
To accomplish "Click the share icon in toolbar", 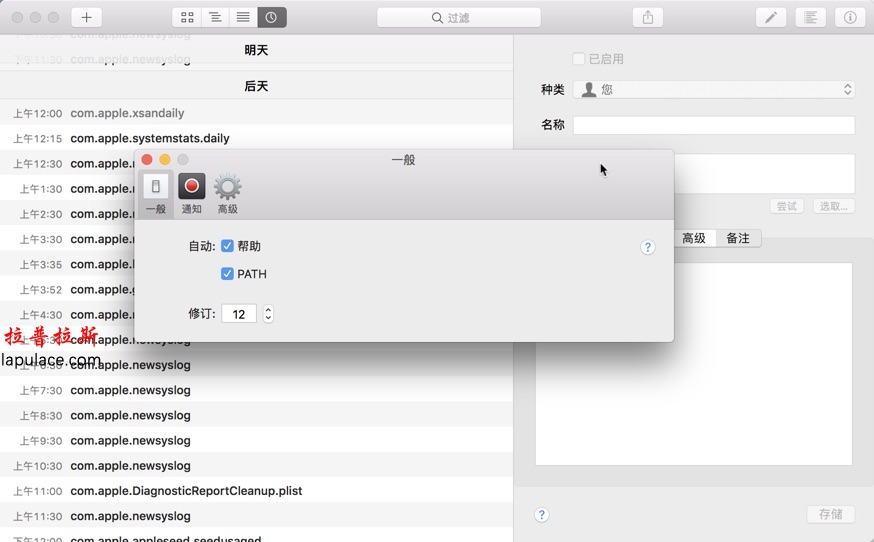I will [x=647, y=17].
